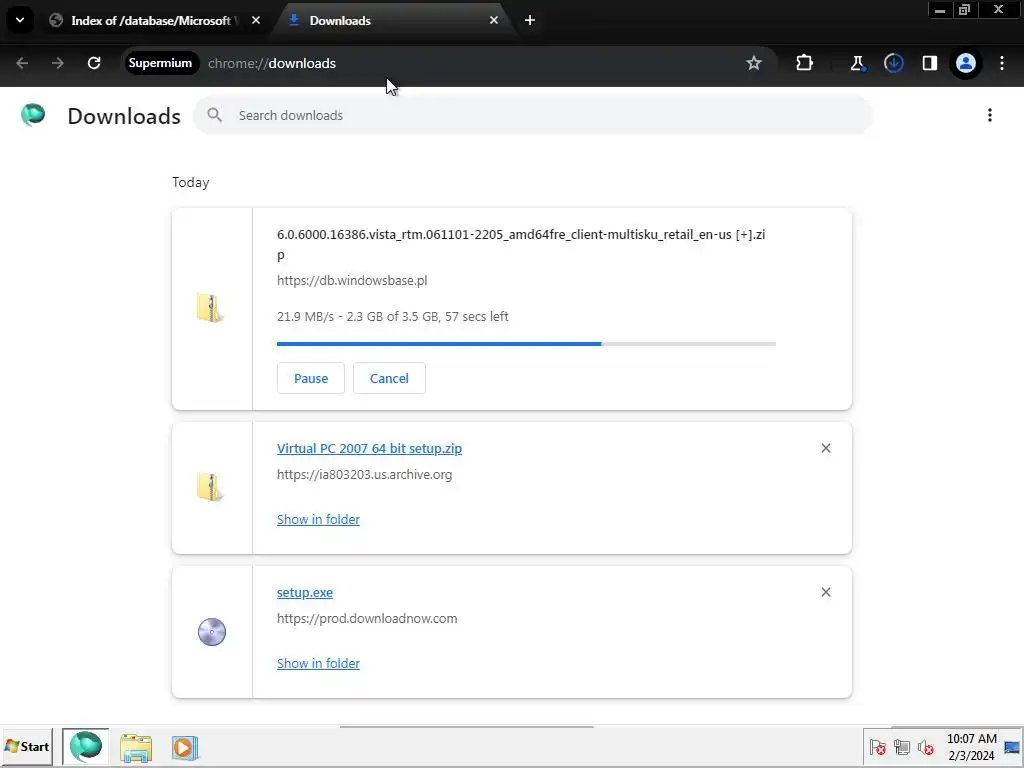Screen dimensions: 1024x768
Task: Click the Vista zip download file icon
Action: tap(210, 308)
